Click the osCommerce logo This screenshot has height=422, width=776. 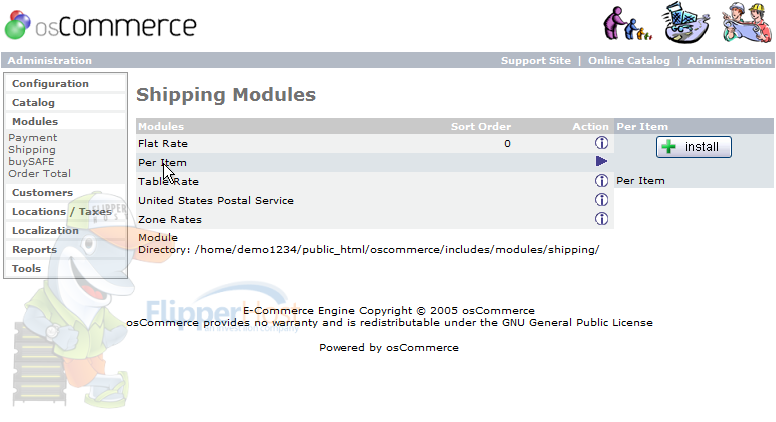pos(101,25)
